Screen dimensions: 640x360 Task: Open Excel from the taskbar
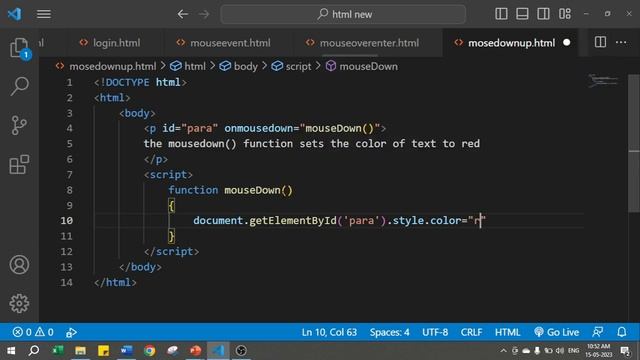click(x=58, y=351)
